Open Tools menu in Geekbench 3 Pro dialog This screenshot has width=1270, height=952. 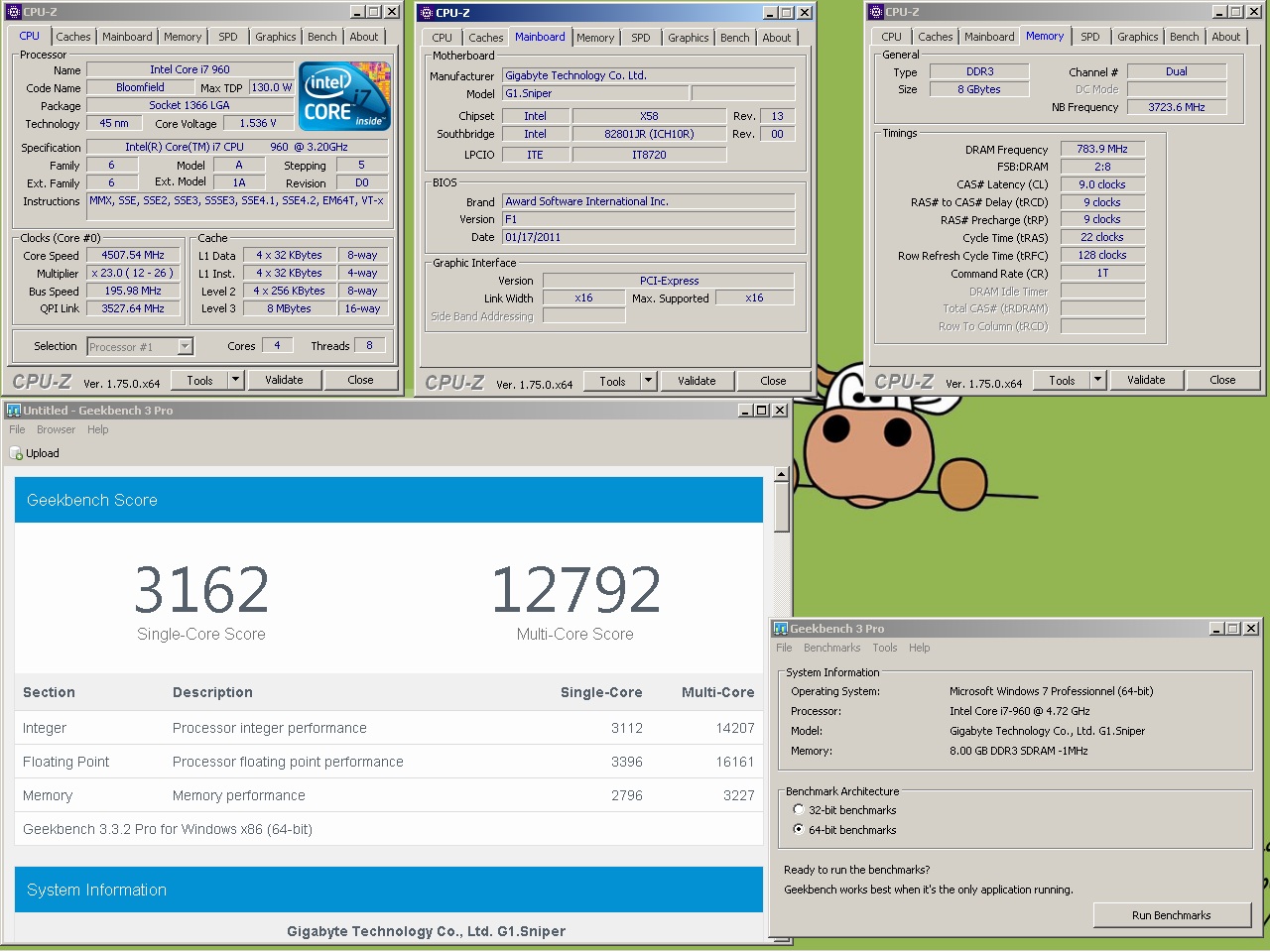(884, 648)
